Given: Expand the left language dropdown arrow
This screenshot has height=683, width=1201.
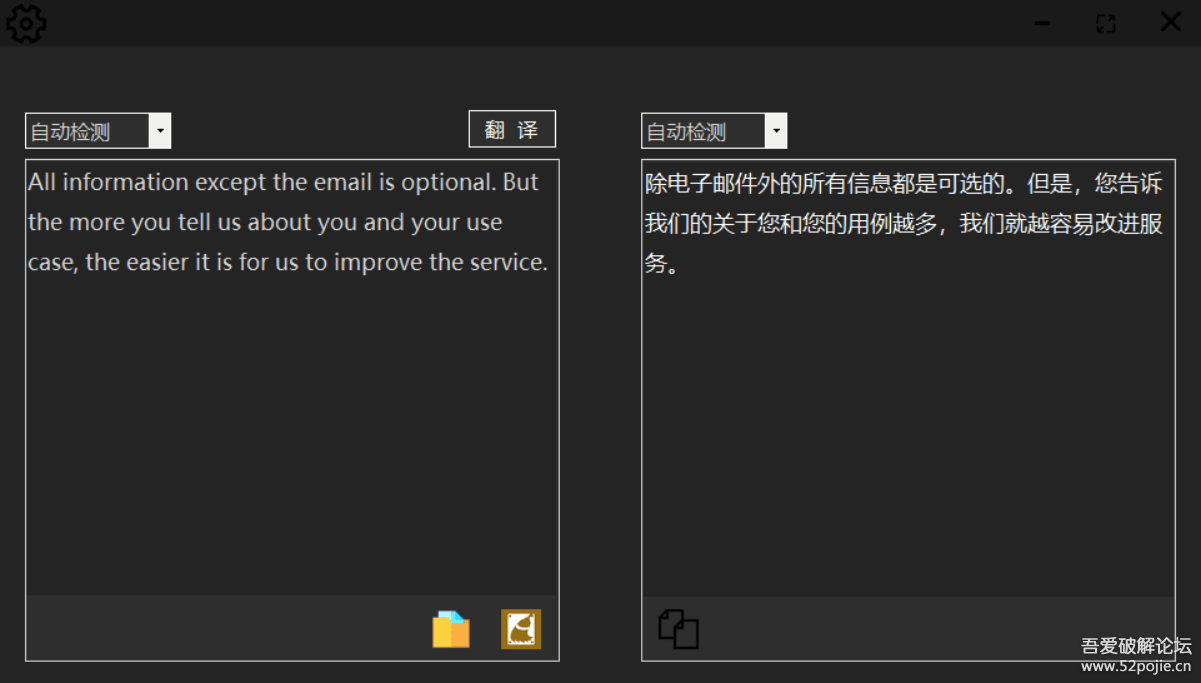Looking at the screenshot, I should tap(160, 130).
